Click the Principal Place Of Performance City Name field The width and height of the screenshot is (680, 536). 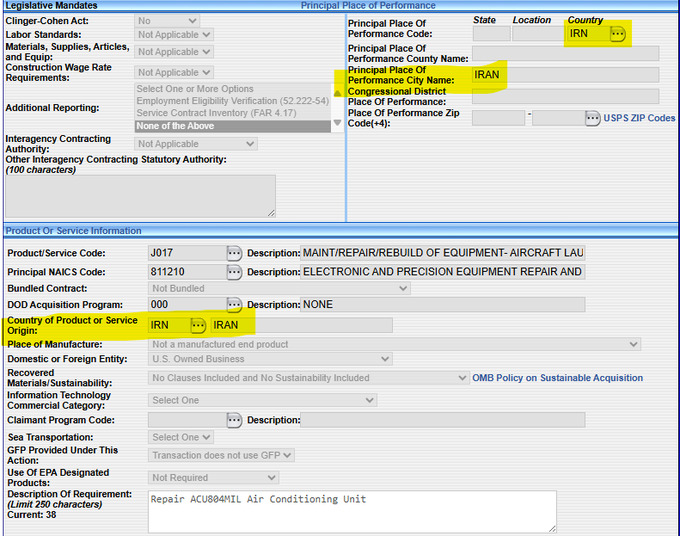(x=565, y=75)
